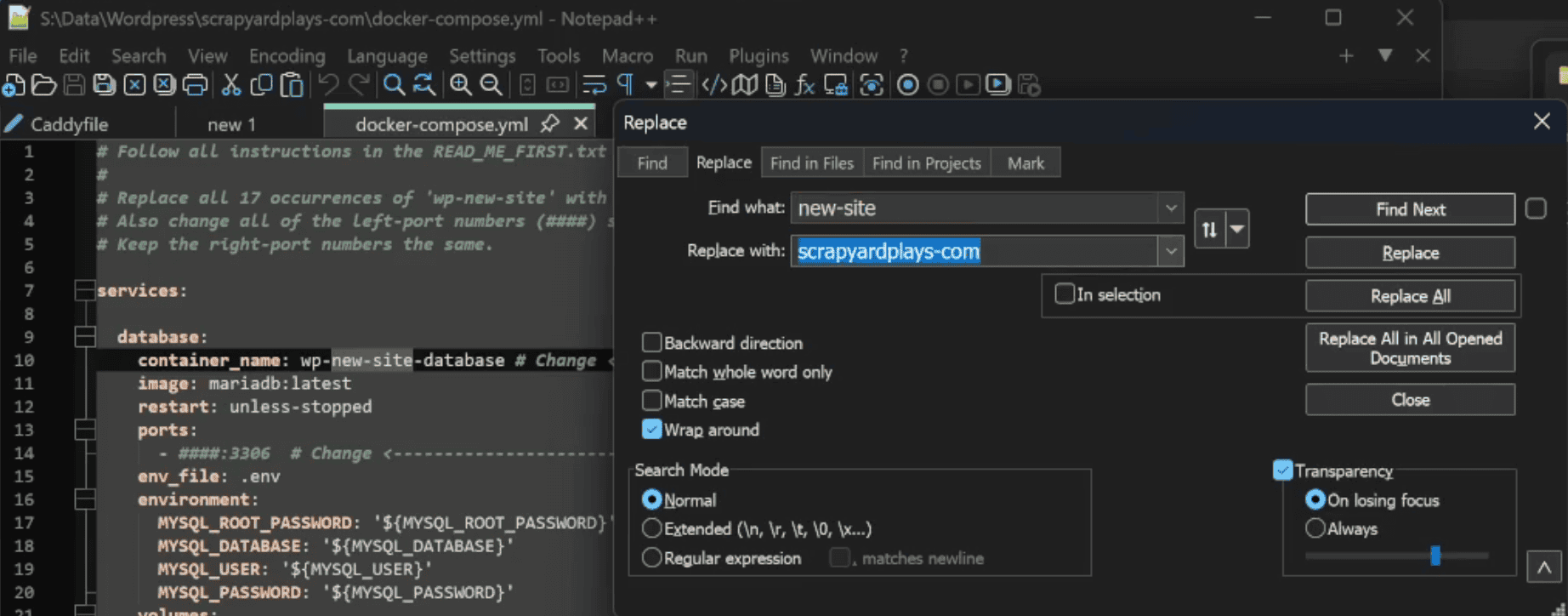1568x616 pixels.
Task: Open the Plugins menu
Action: click(758, 56)
